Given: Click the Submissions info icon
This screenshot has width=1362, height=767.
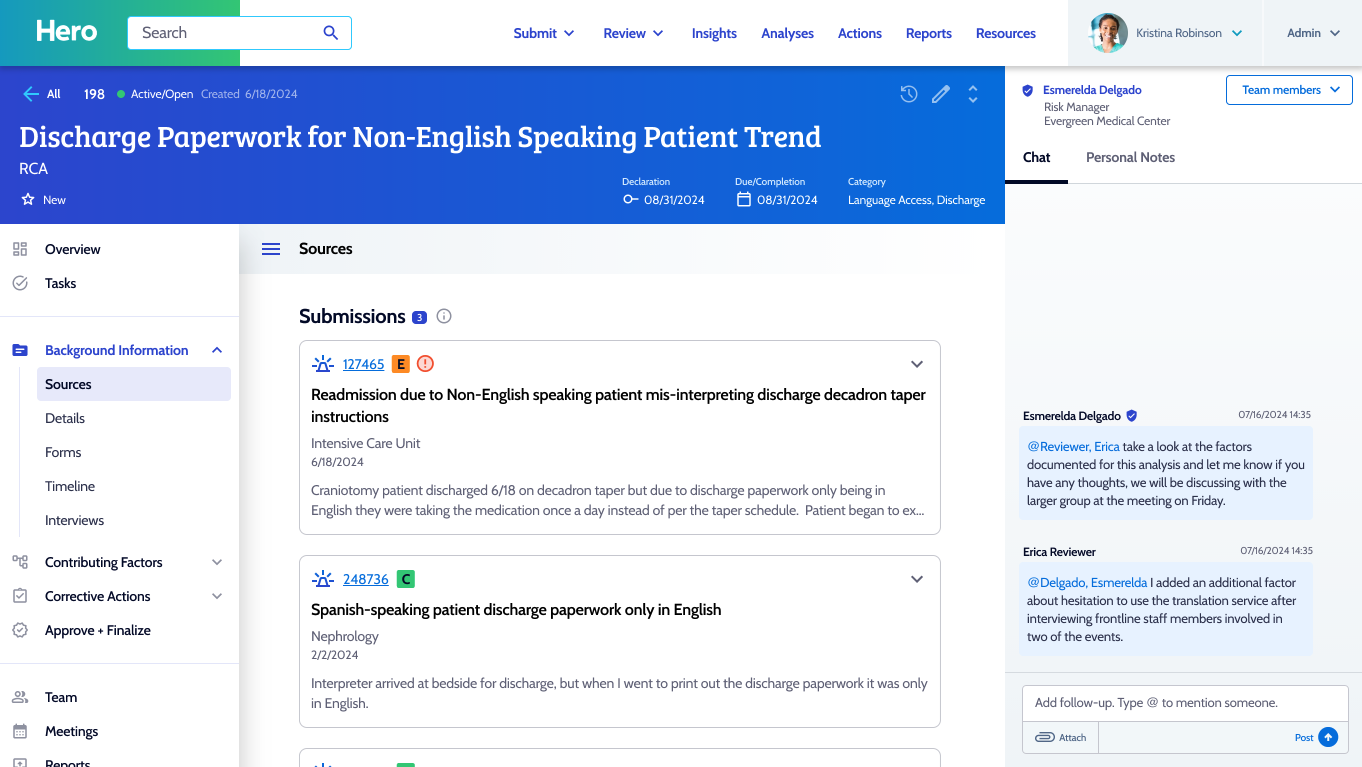Looking at the screenshot, I should click(444, 317).
